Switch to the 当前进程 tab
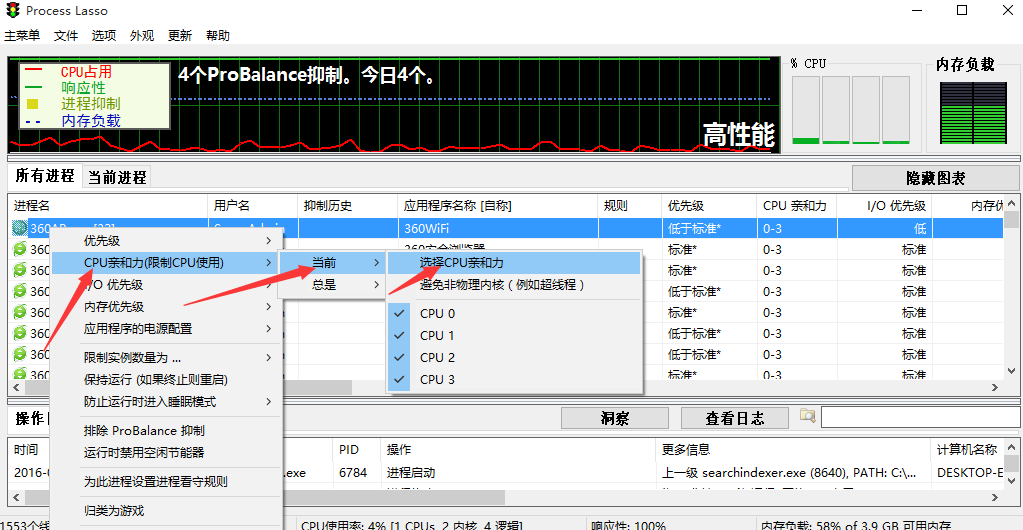Image resolution: width=1023 pixels, height=530 pixels. pyautogui.click(x=117, y=177)
